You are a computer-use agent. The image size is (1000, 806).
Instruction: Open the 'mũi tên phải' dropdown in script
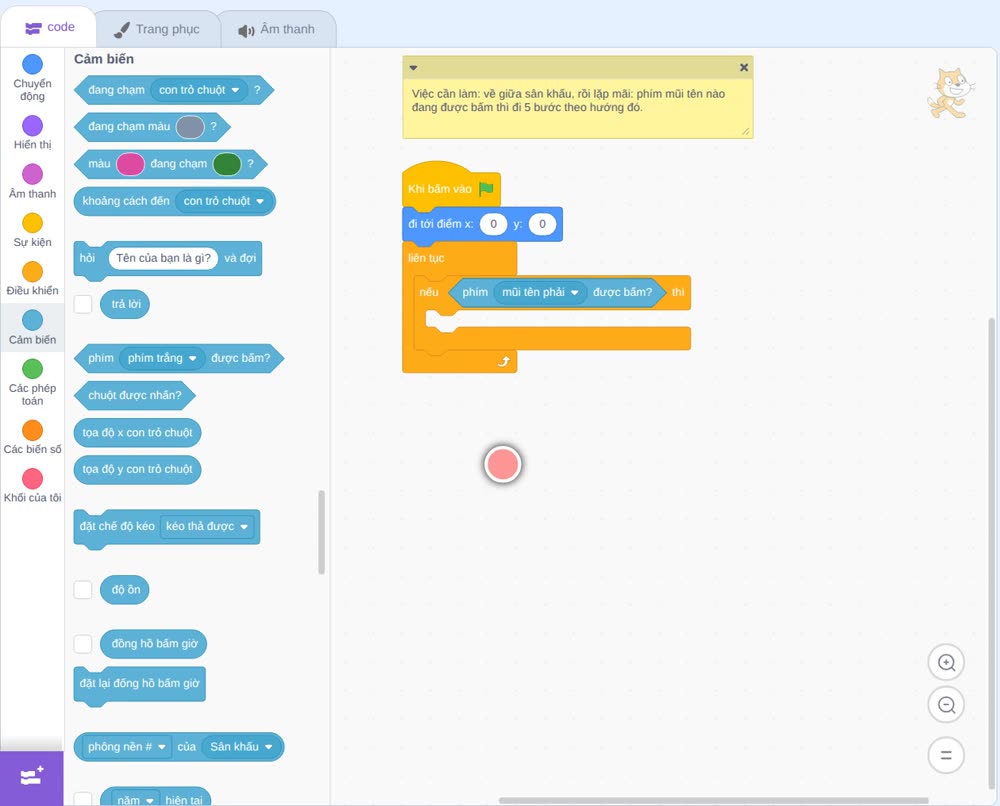coord(540,292)
